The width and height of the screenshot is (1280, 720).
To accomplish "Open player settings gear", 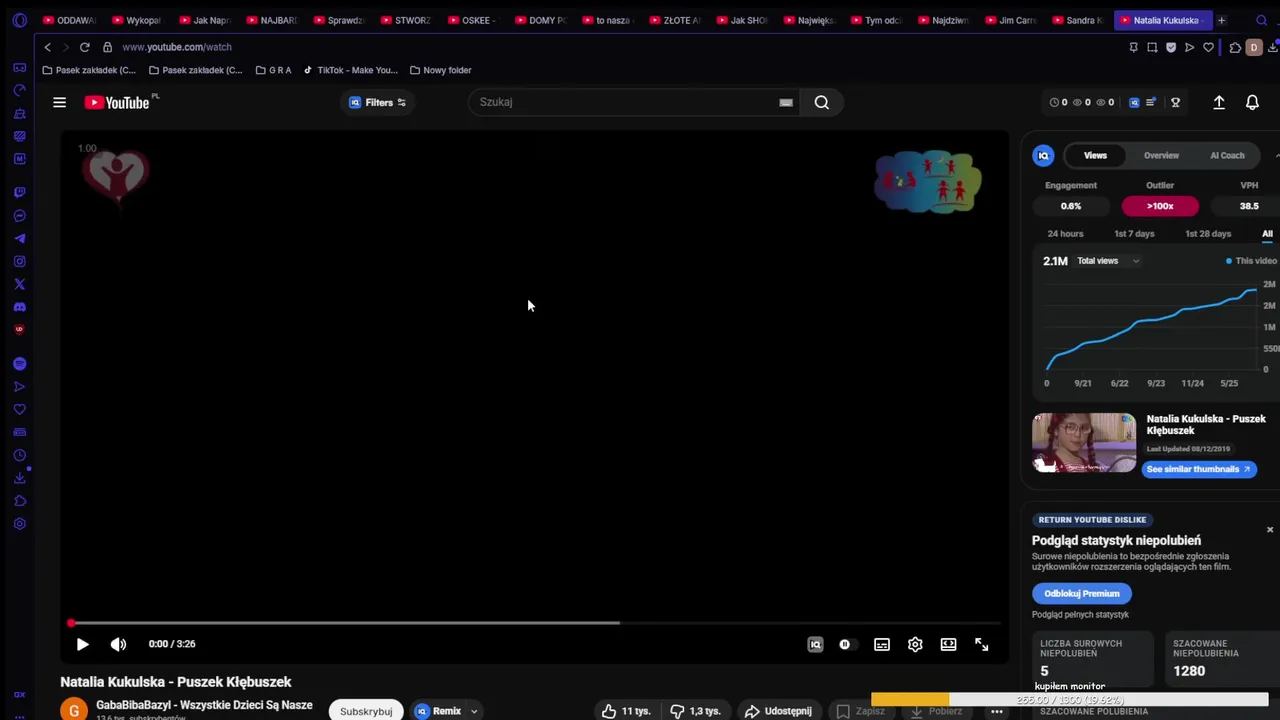I will click(x=915, y=645).
